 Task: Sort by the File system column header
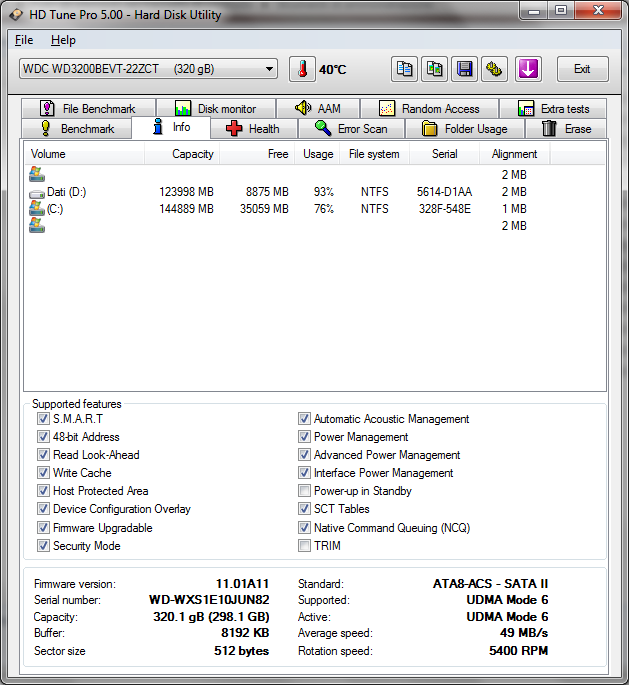coord(374,154)
